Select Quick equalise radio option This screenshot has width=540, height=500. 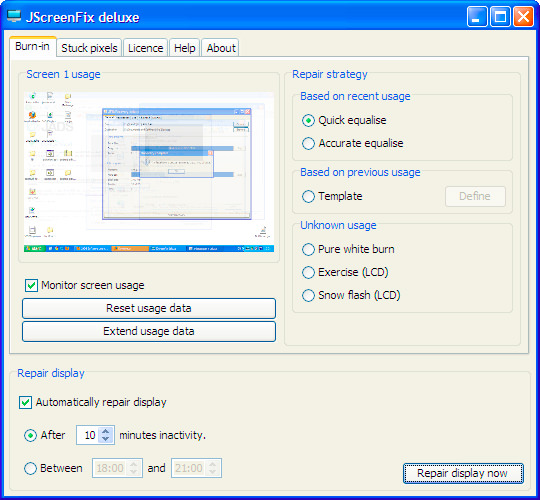[308, 121]
